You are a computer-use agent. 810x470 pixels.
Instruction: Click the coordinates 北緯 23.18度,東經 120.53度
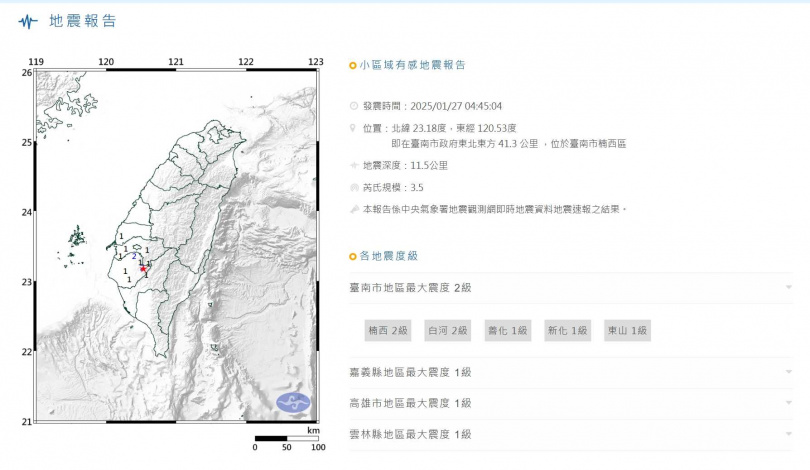pos(454,128)
